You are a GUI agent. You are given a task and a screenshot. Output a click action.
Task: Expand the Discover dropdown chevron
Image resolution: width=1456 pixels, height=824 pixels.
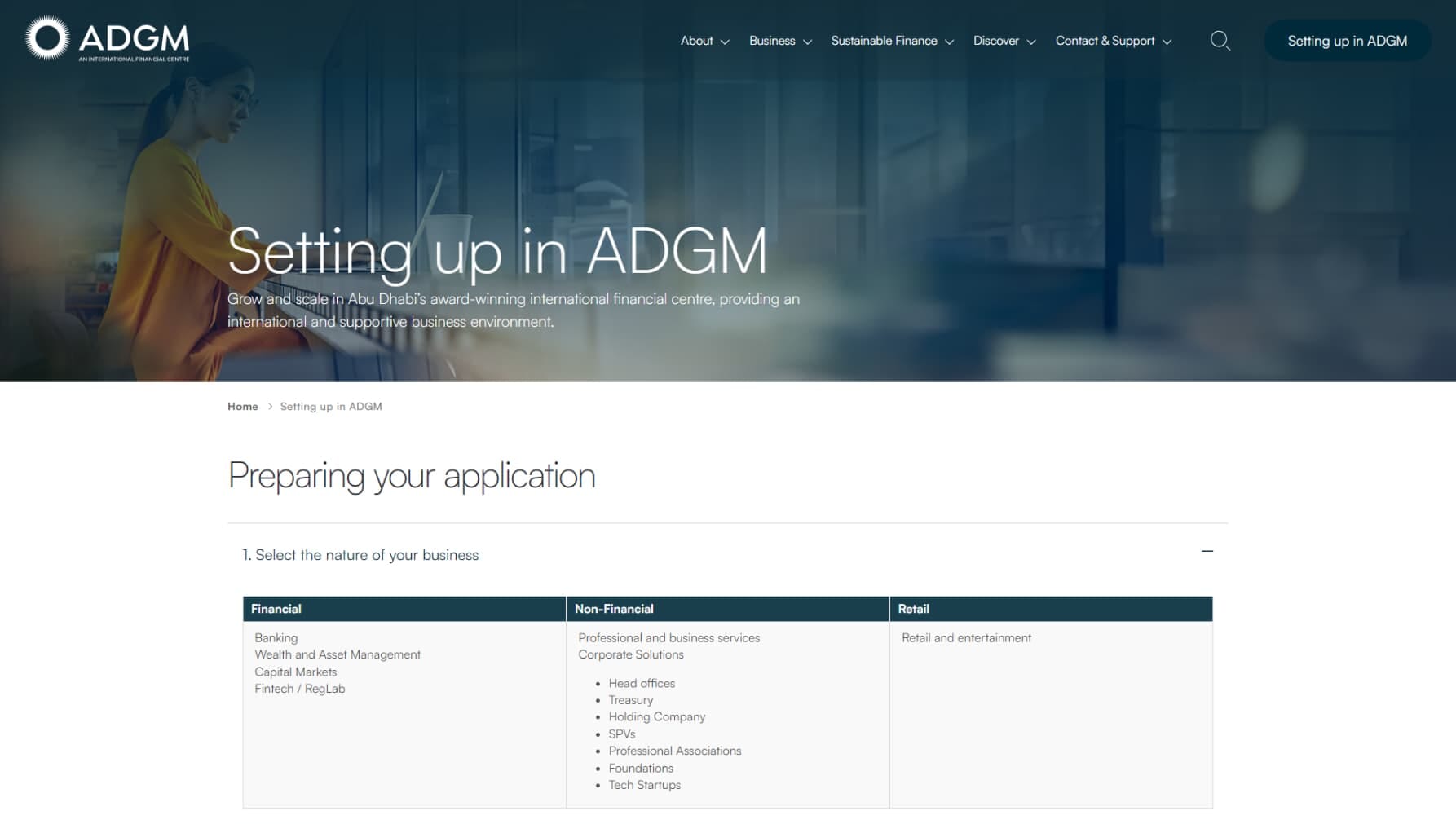pos(1031,42)
